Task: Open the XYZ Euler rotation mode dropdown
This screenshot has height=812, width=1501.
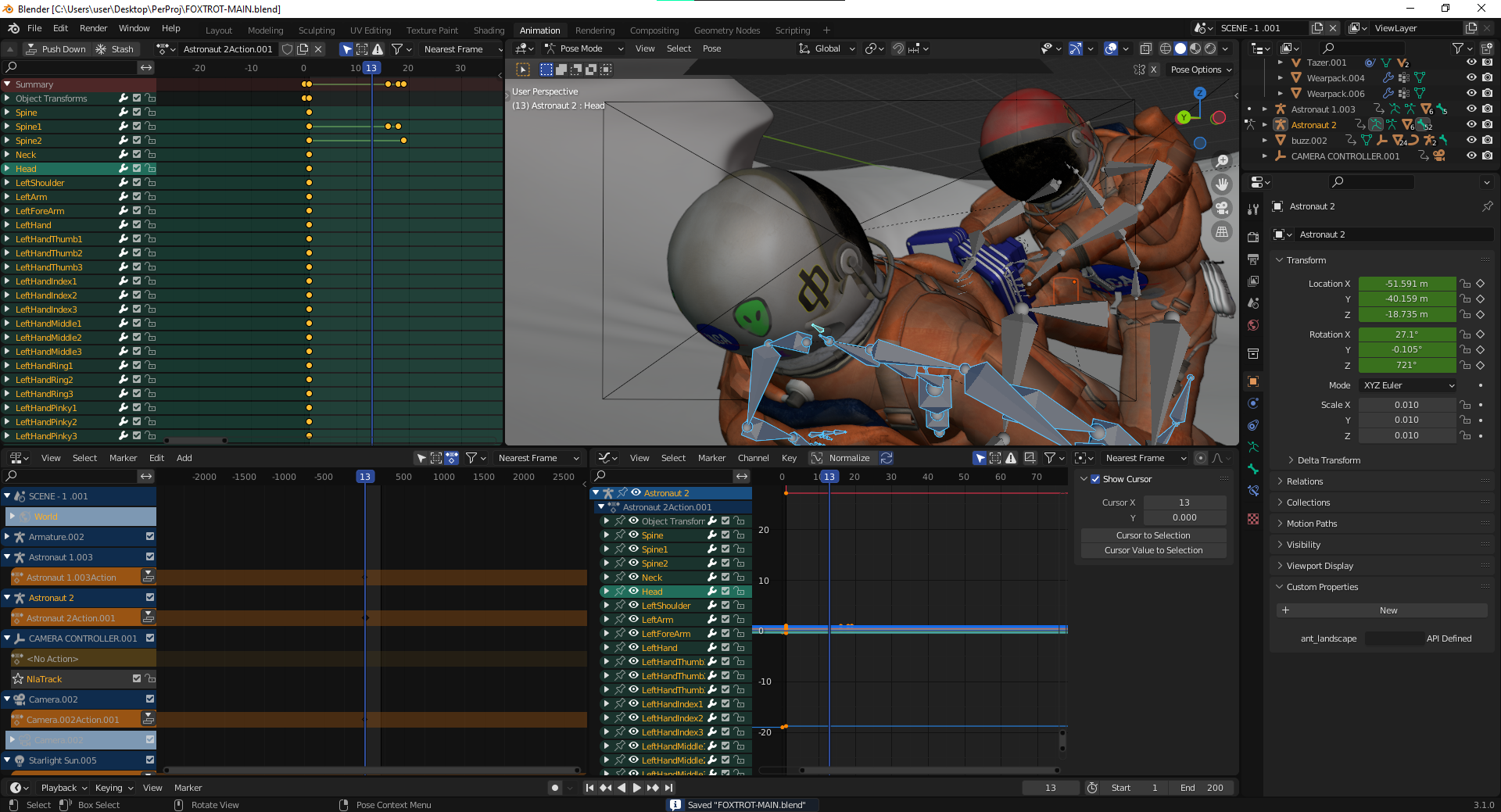Action: tap(1409, 385)
